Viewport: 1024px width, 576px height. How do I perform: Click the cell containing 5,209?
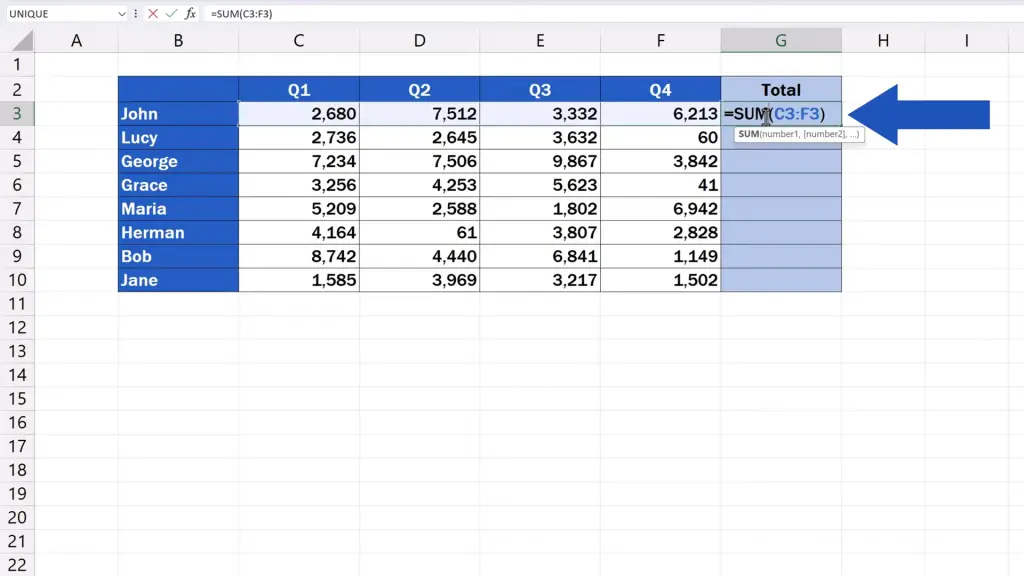pos(299,209)
